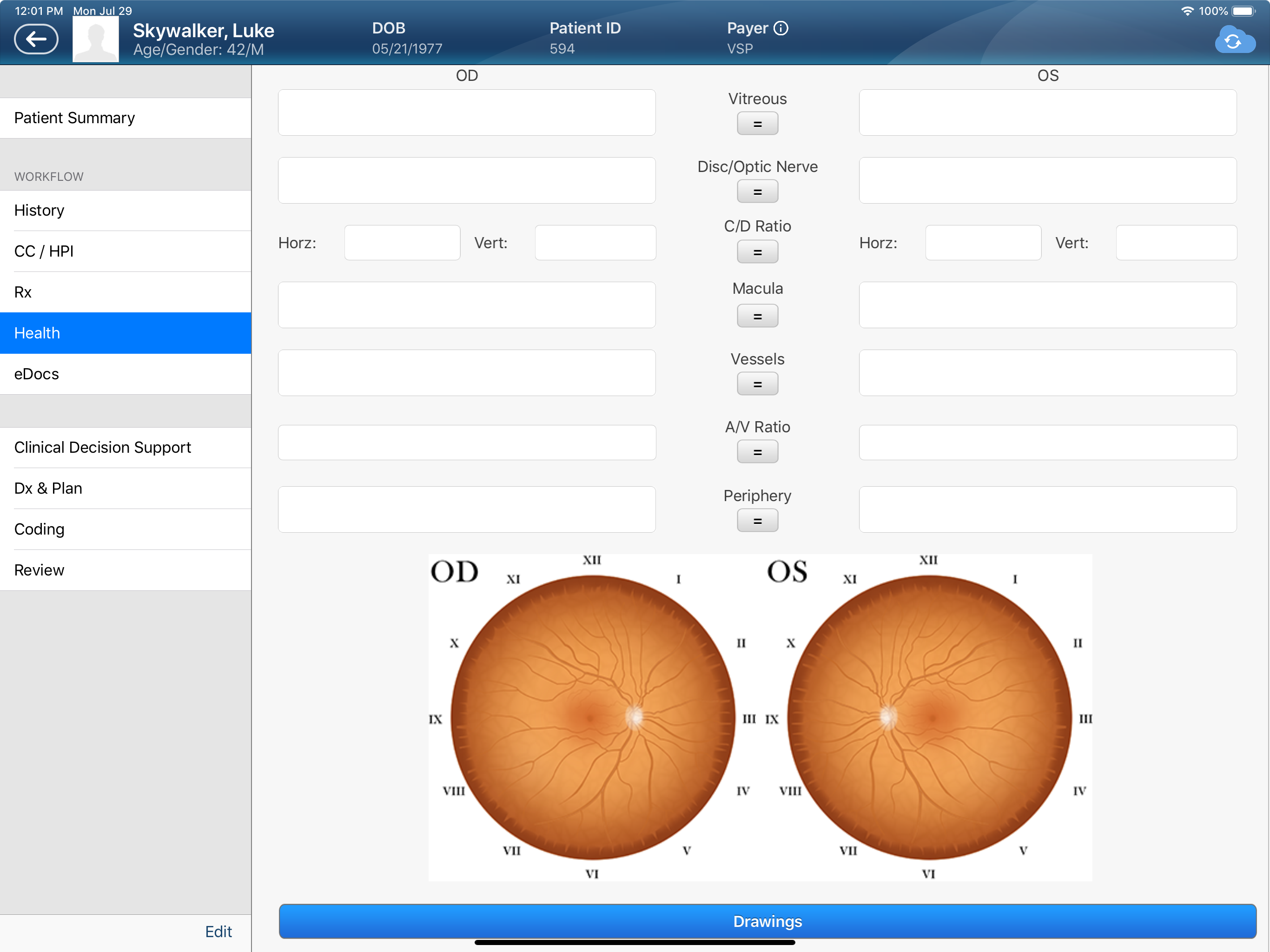This screenshot has height=952, width=1270.
Task: Tap the OS Periphery input field
Action: (1048, 509)
